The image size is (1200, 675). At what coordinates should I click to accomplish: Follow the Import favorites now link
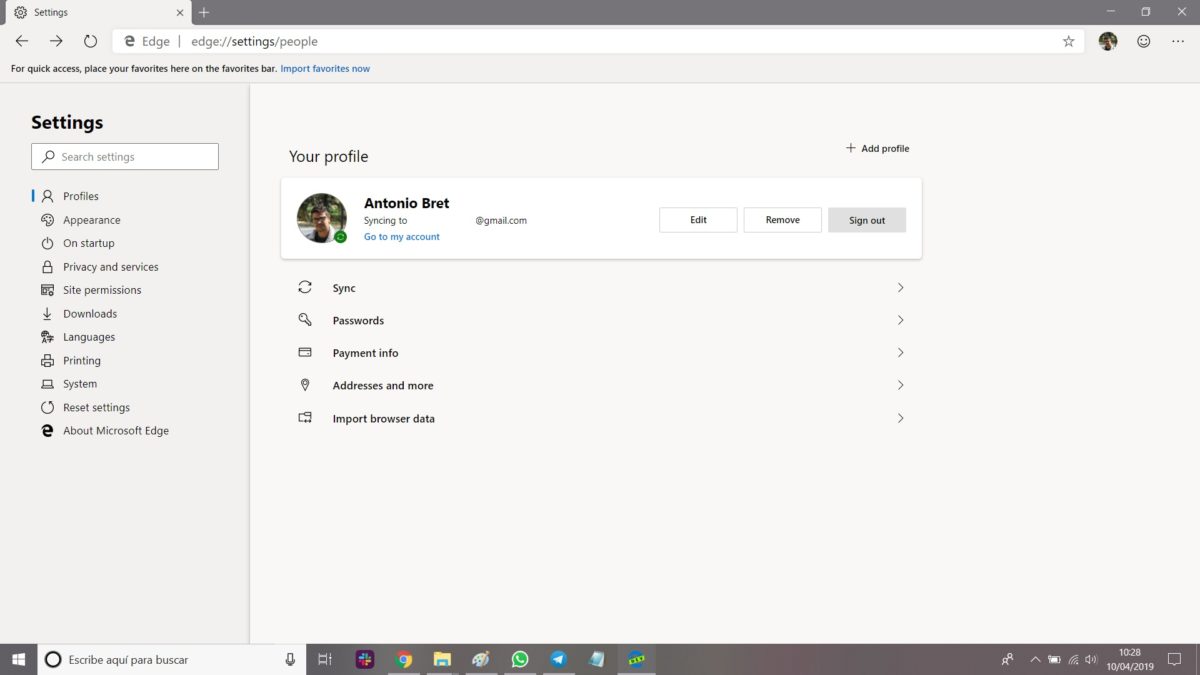click(x=325, y=69)
